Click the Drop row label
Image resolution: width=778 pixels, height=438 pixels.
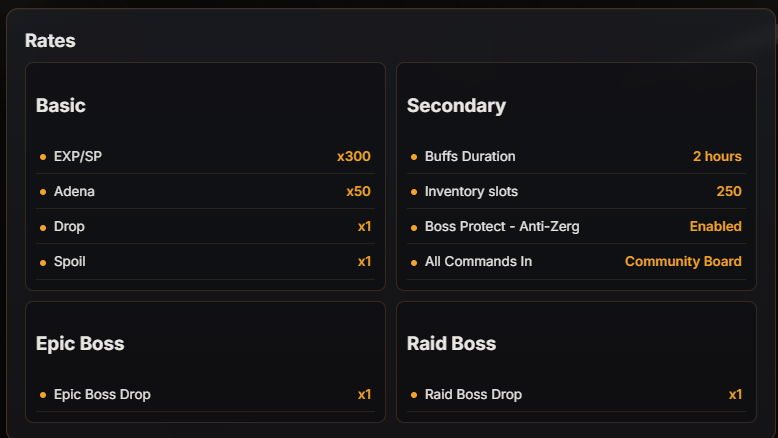pyautogui.click(x=69, y=227)
